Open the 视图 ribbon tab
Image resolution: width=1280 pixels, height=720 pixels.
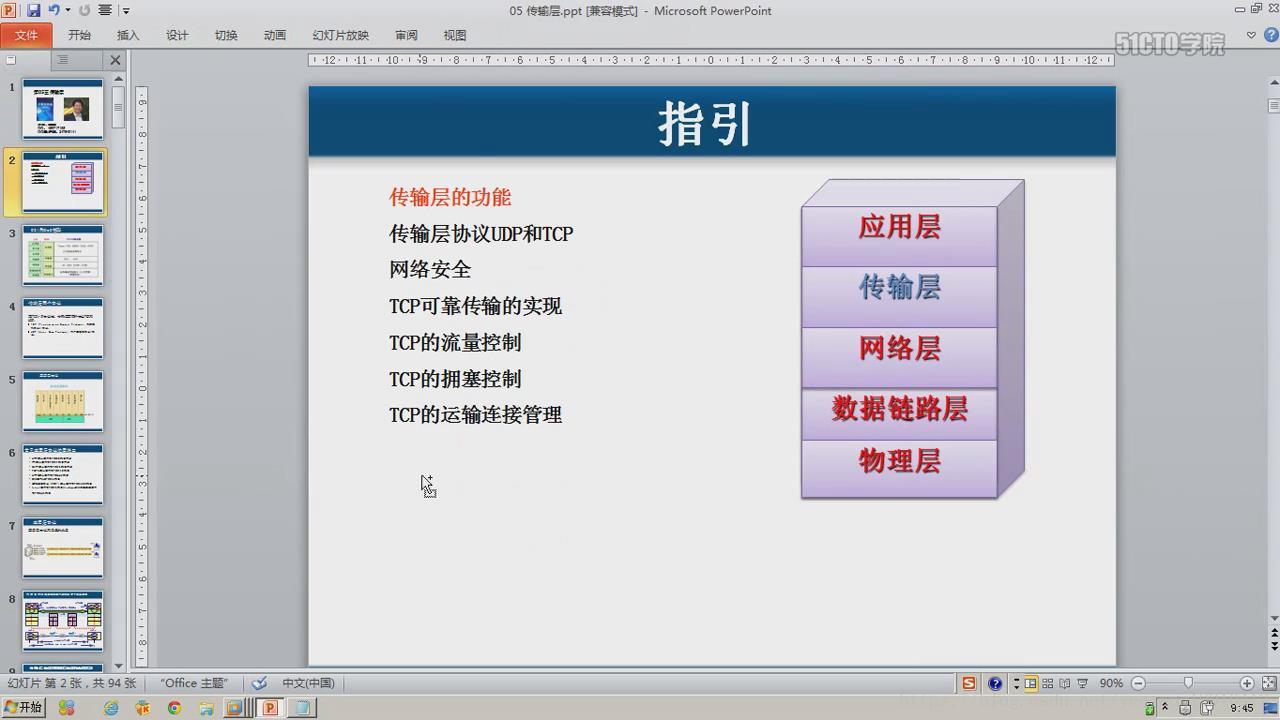(455, 35)
